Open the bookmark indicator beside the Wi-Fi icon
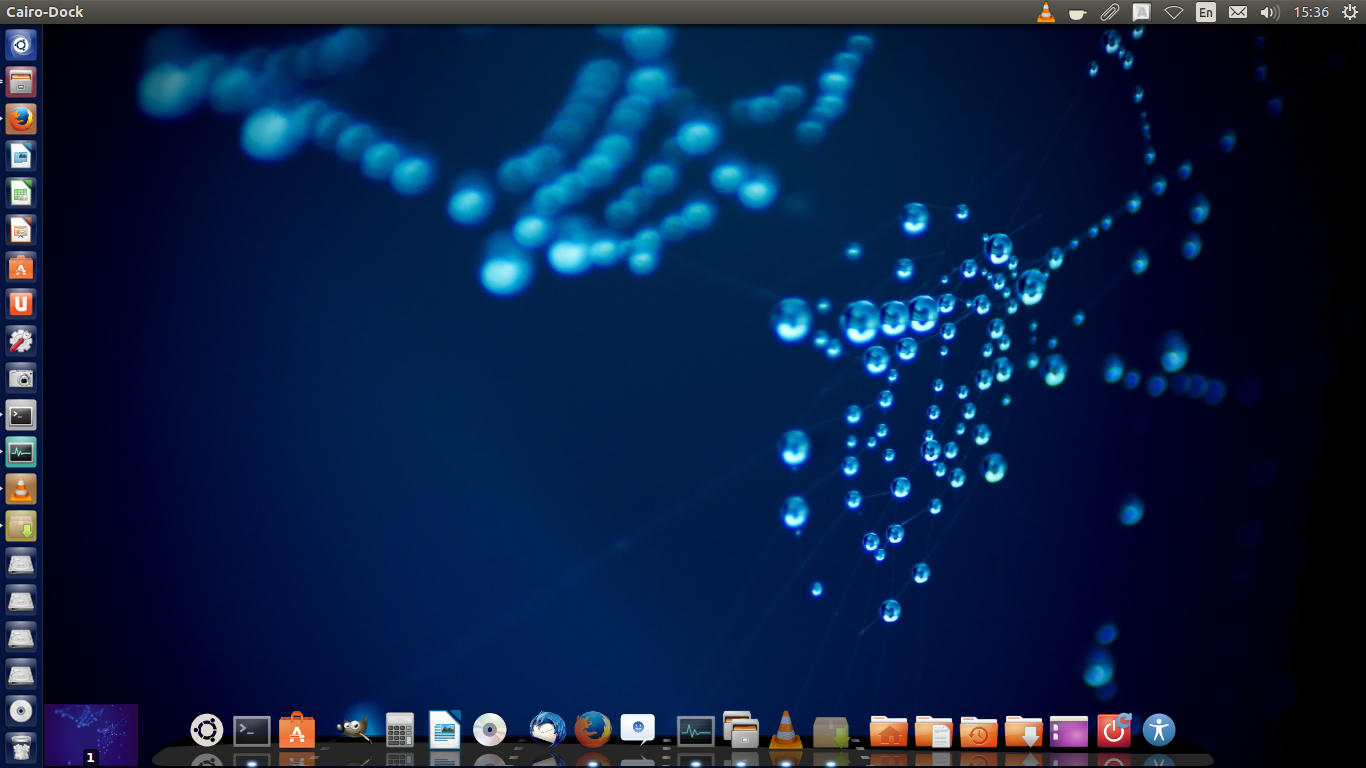This screenshot has width=1366, height=768. pos(1142,12)
